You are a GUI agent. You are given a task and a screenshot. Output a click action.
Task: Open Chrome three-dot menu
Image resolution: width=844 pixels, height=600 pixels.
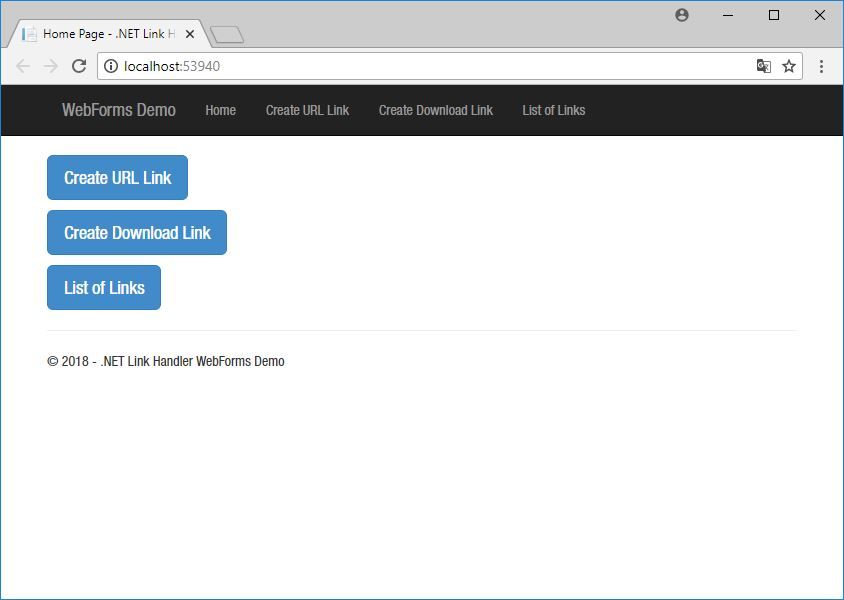pyautogui.click(x=821, y=66)
